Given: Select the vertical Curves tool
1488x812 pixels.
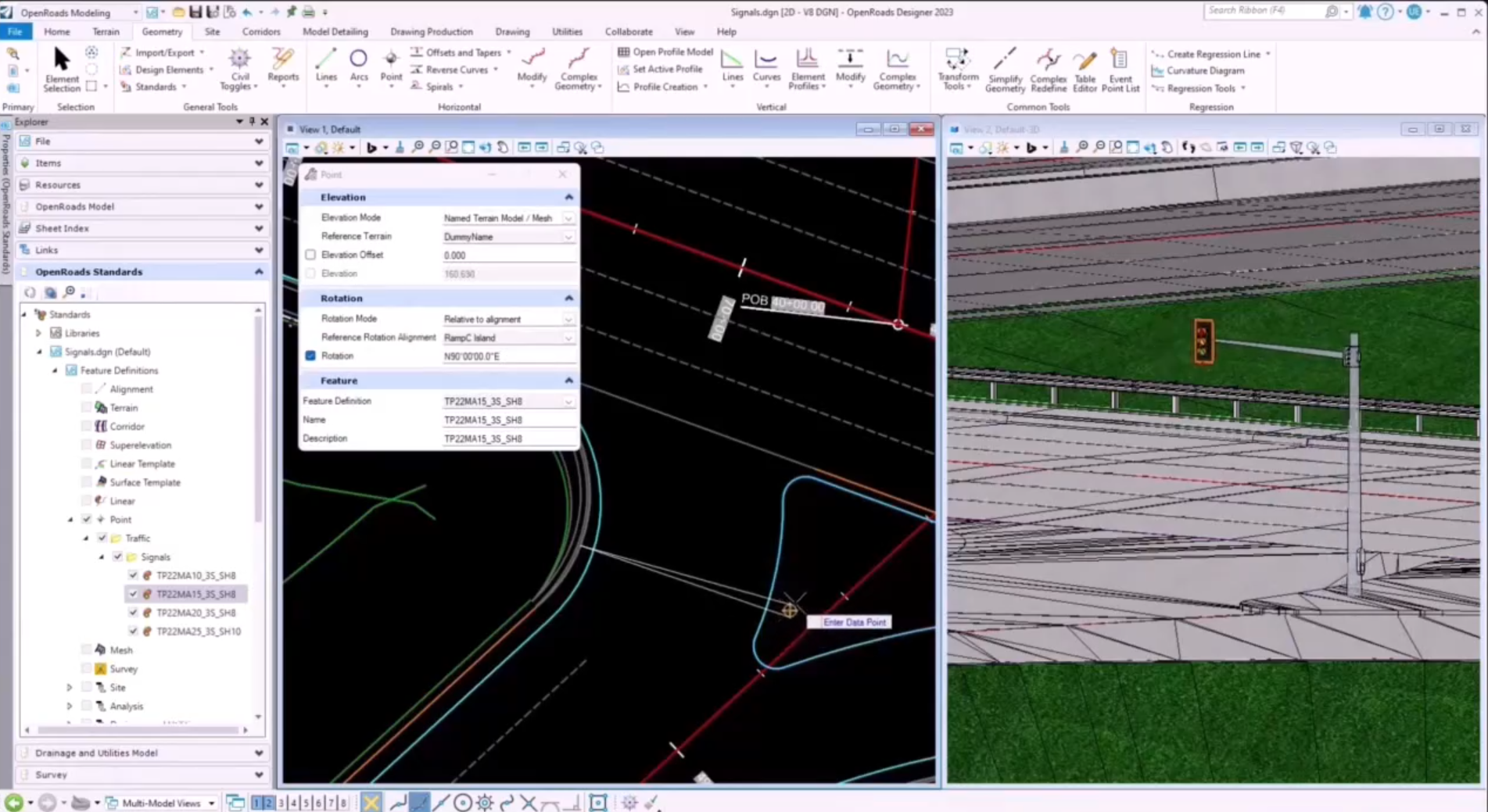Looking at the screenshot, I should [x=766, y=66].
